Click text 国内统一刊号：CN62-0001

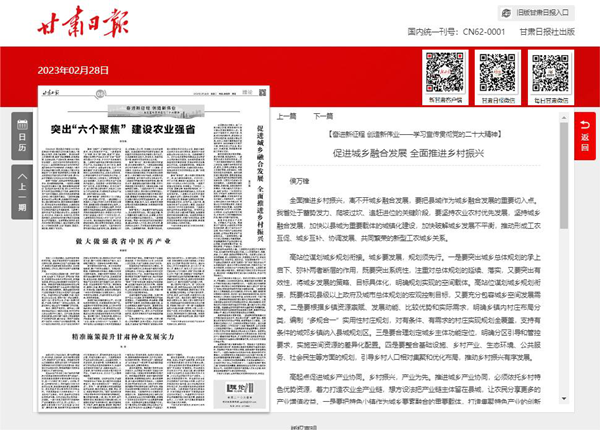click(456, 32)
